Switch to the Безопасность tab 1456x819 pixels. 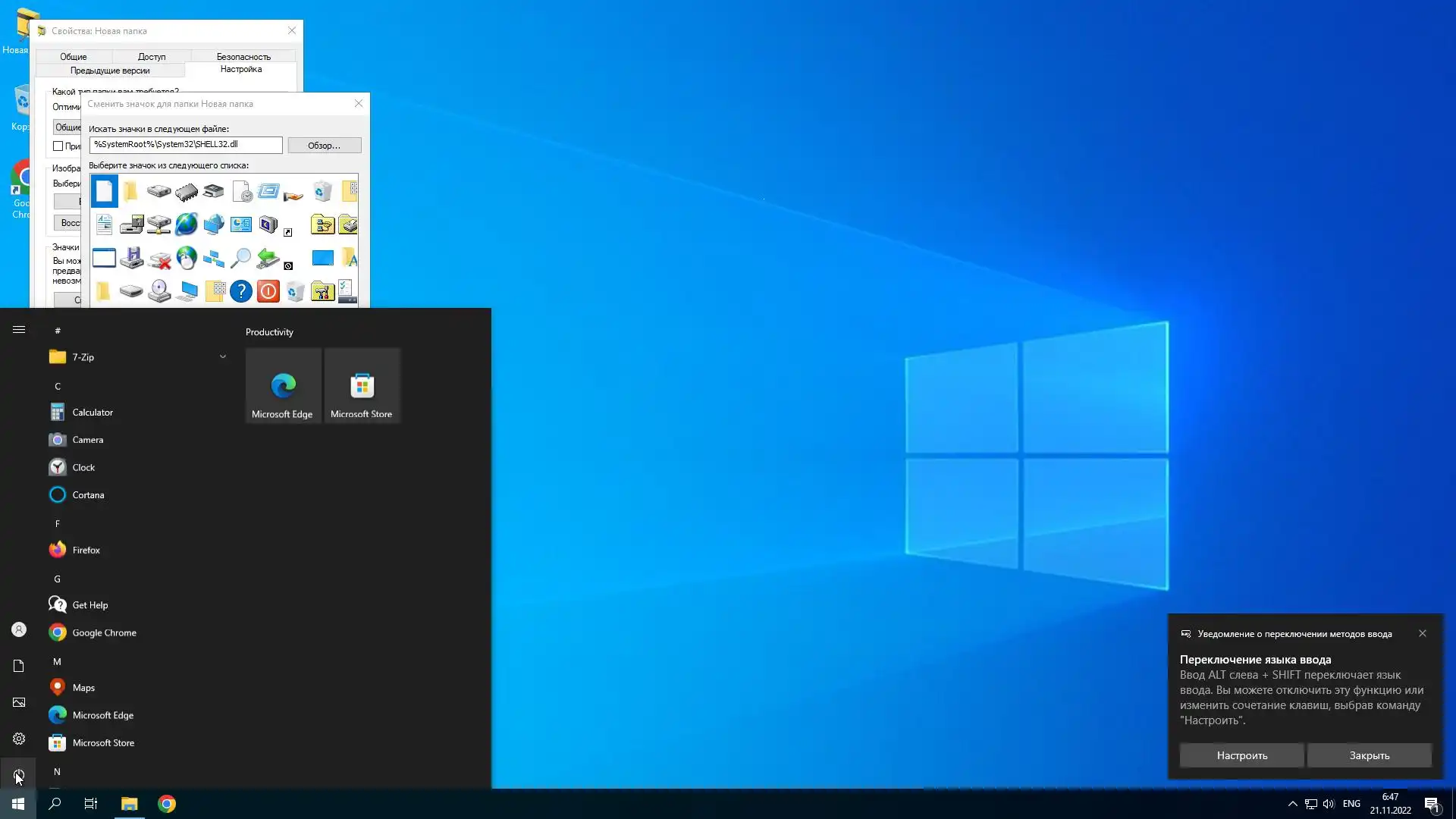click(243, 56)
